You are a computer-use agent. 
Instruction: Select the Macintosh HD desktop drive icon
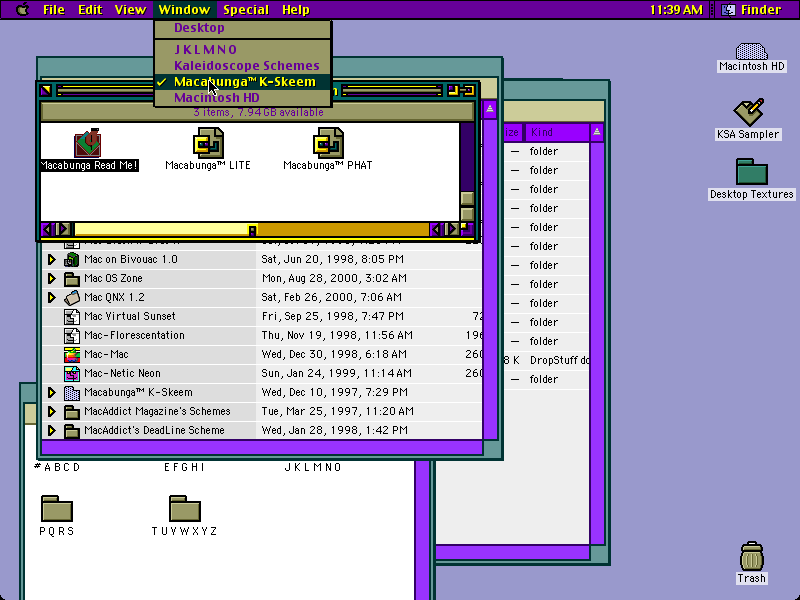(752, 52)
